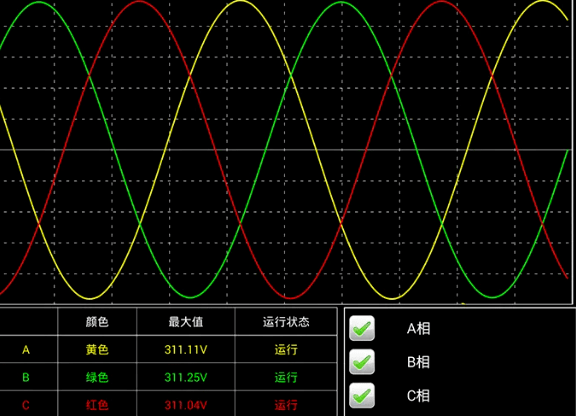This screenshot has height=416, width=576.
Task: Click the 311.25V maximum value
Action: click(186, 377)
